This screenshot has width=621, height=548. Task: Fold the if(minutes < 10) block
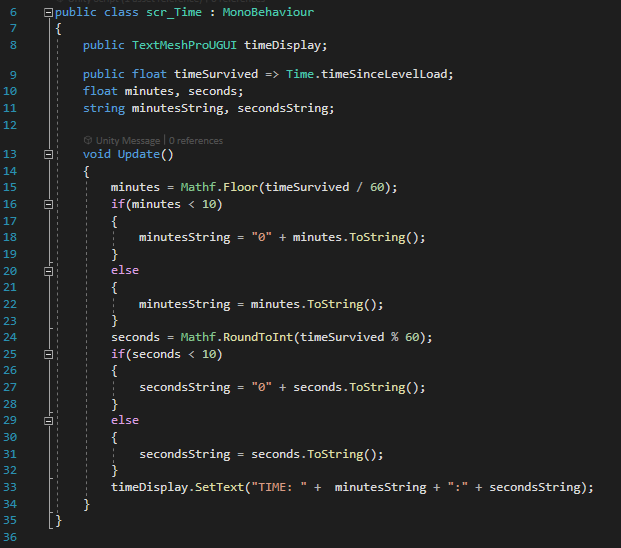point(49,205)
